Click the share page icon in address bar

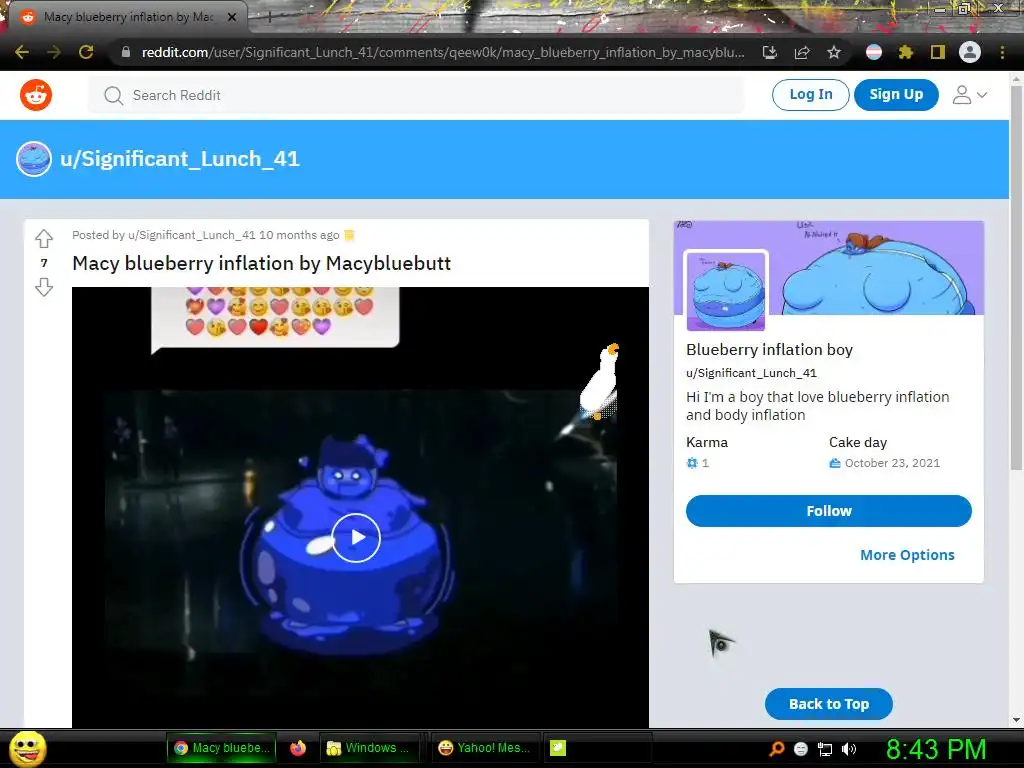pyautogui.click(x=802, y=52)
